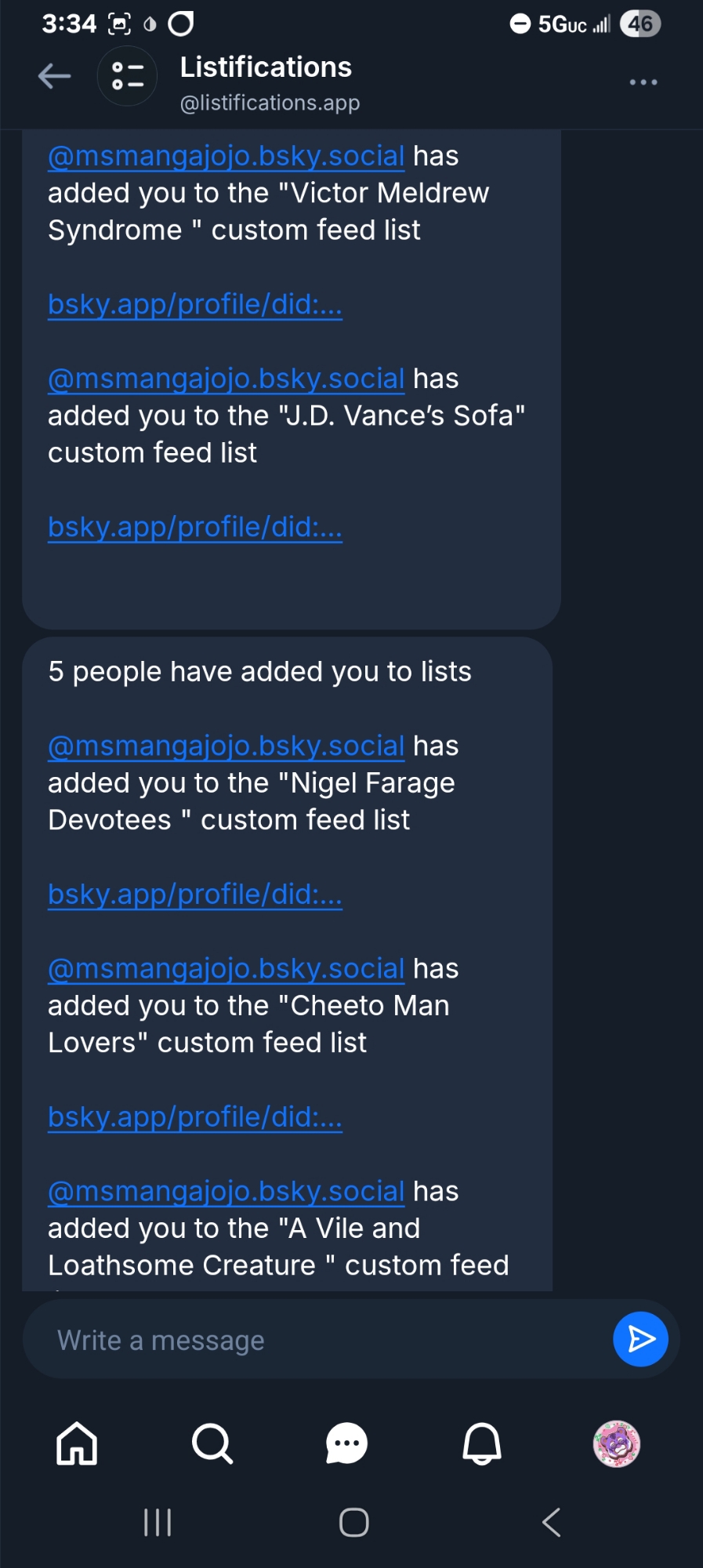Go to the Home tab

77,1443
